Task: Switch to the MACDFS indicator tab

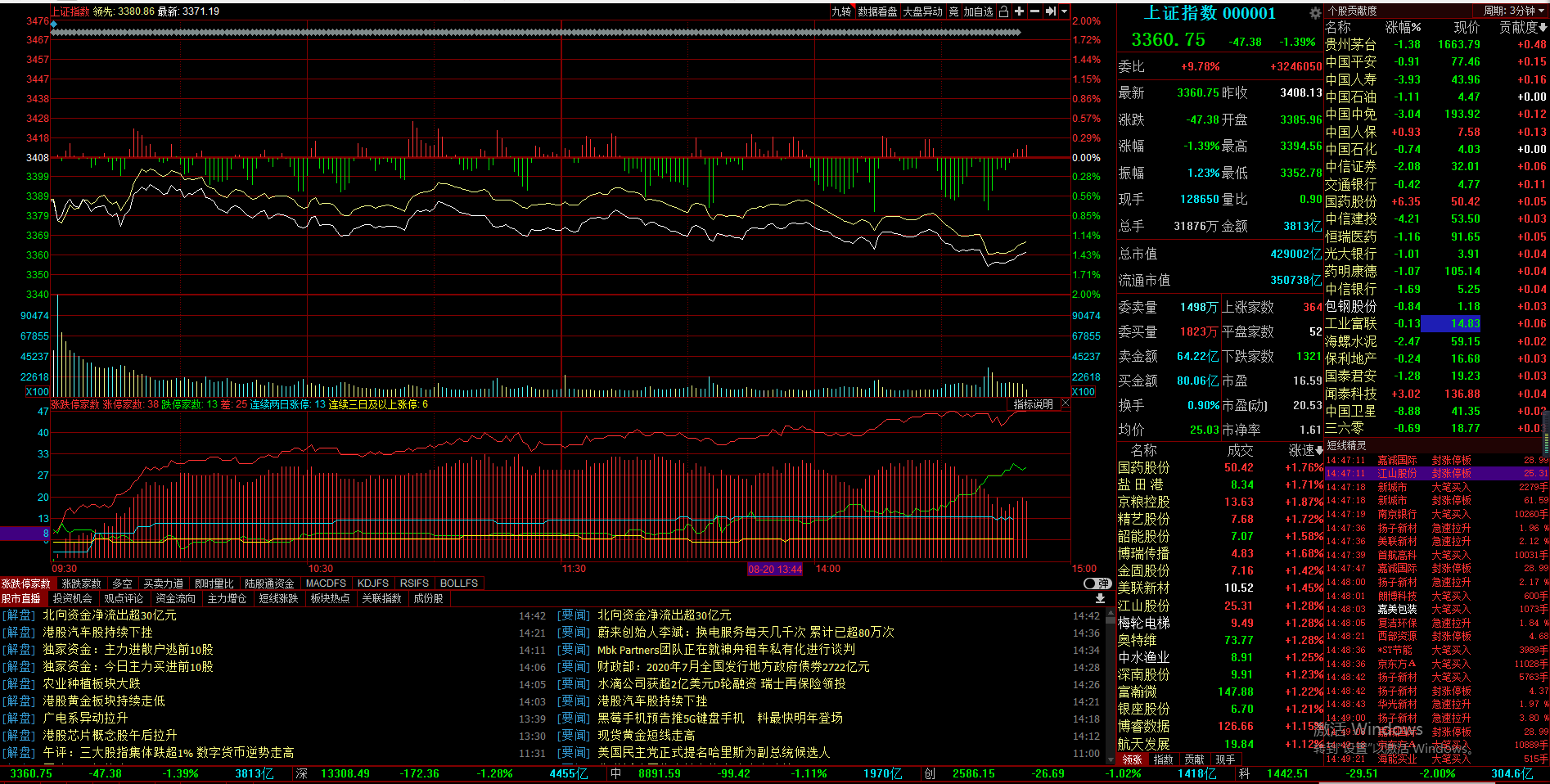Action: (x=326, y=583)
